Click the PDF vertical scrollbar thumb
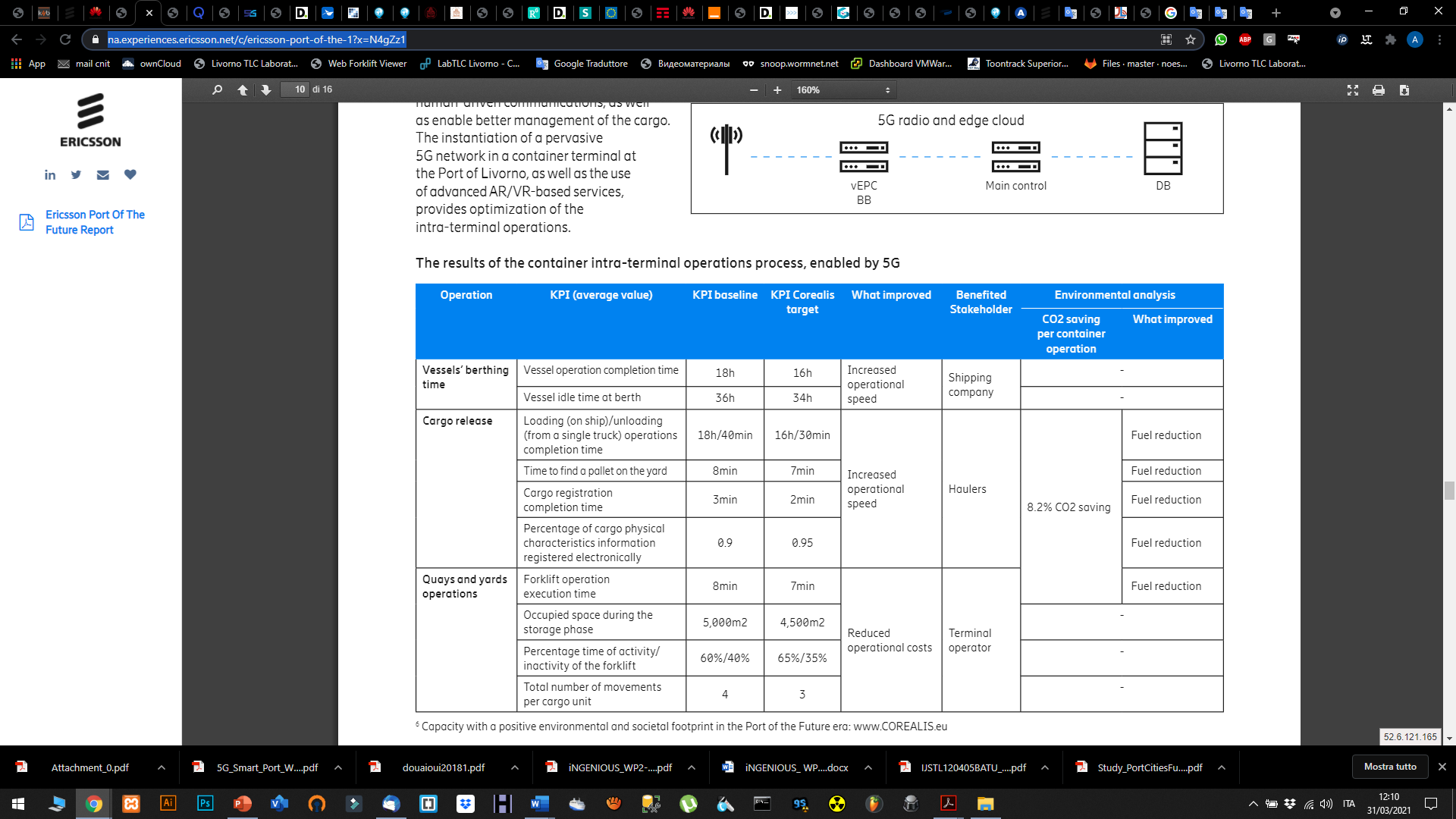Image resolution: width=1456 pixels, height=819 pixels. (x=1449, y=491)
